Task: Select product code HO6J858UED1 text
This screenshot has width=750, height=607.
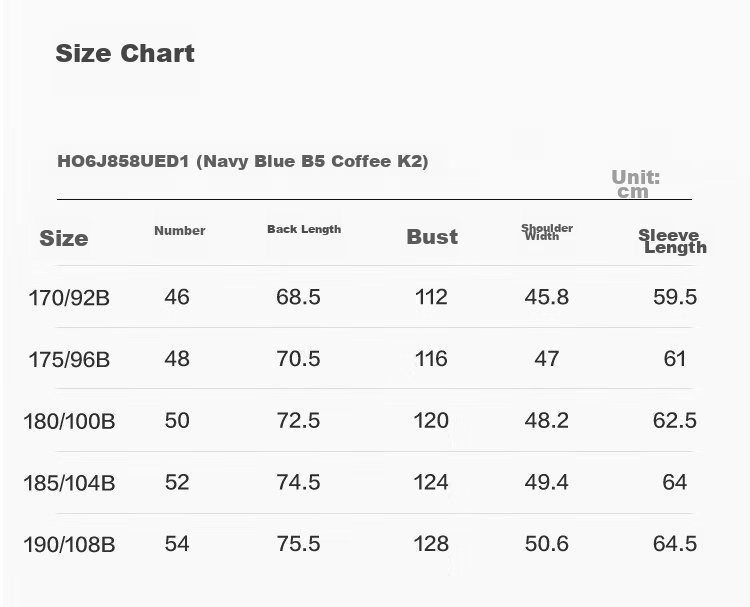Action: pos(123,161)
